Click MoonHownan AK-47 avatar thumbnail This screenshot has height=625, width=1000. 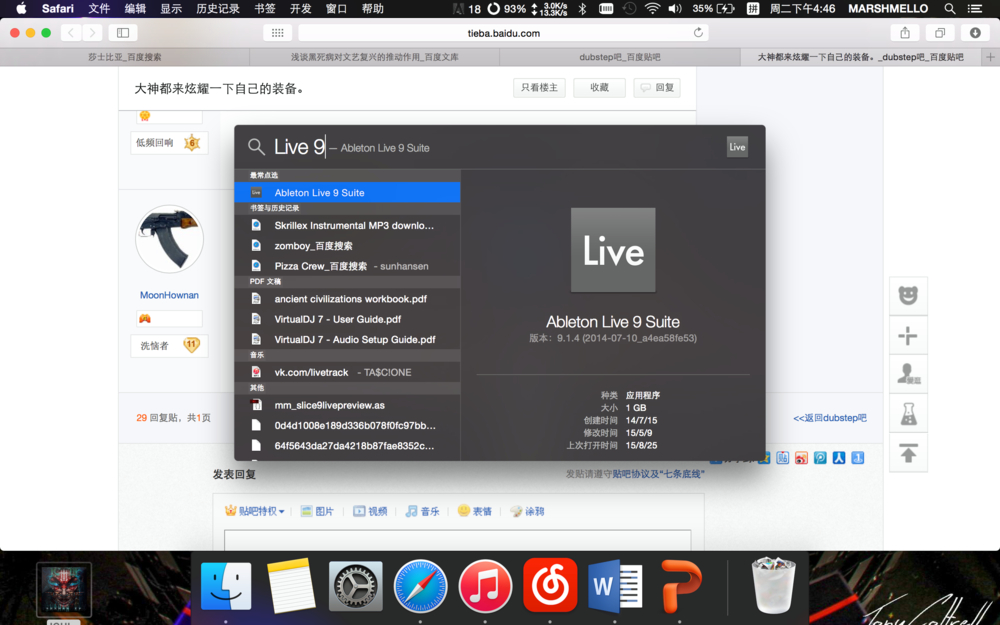169,240
